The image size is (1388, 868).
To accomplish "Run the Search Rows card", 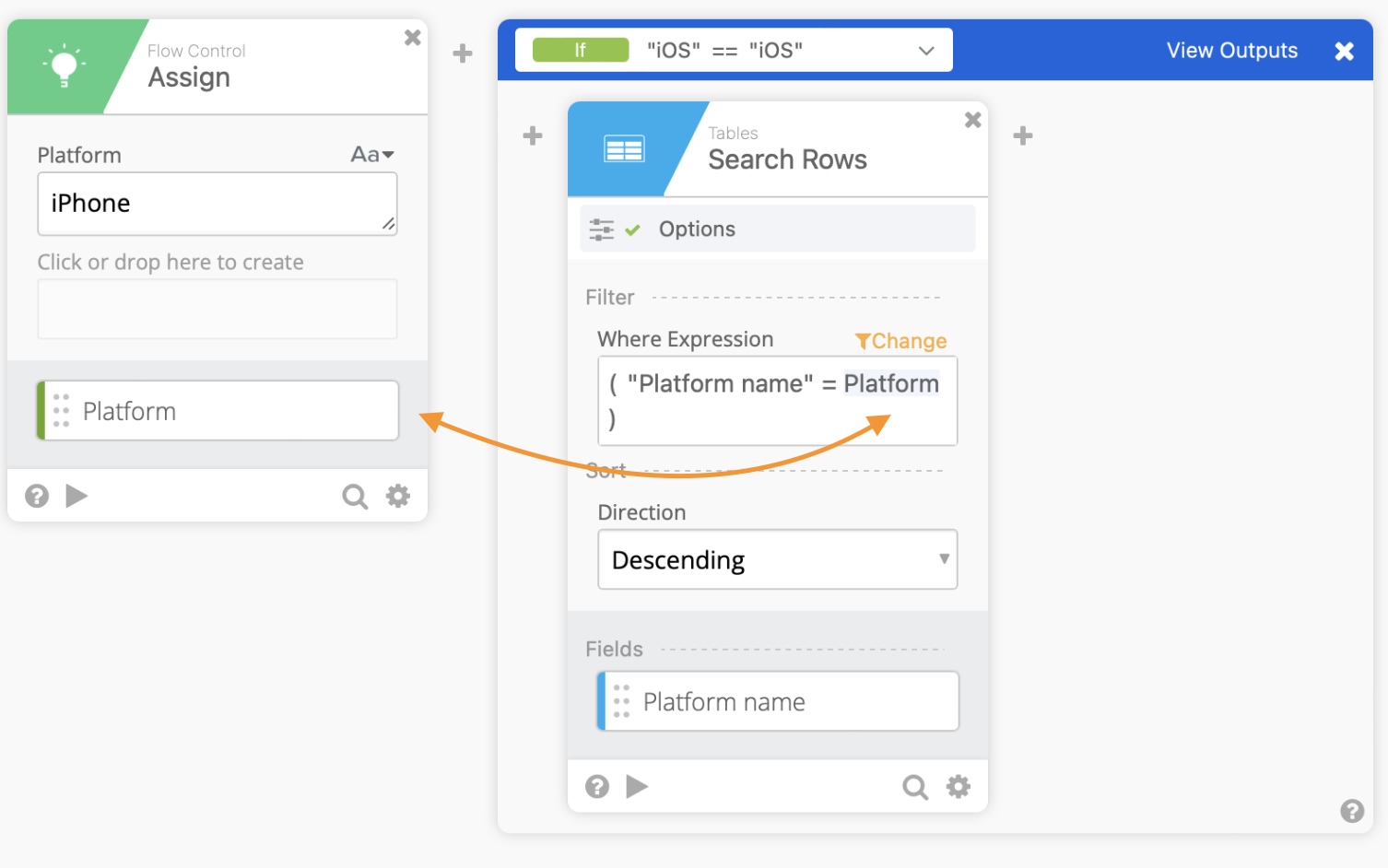I will pyautogui.click(x=637, y=787).
